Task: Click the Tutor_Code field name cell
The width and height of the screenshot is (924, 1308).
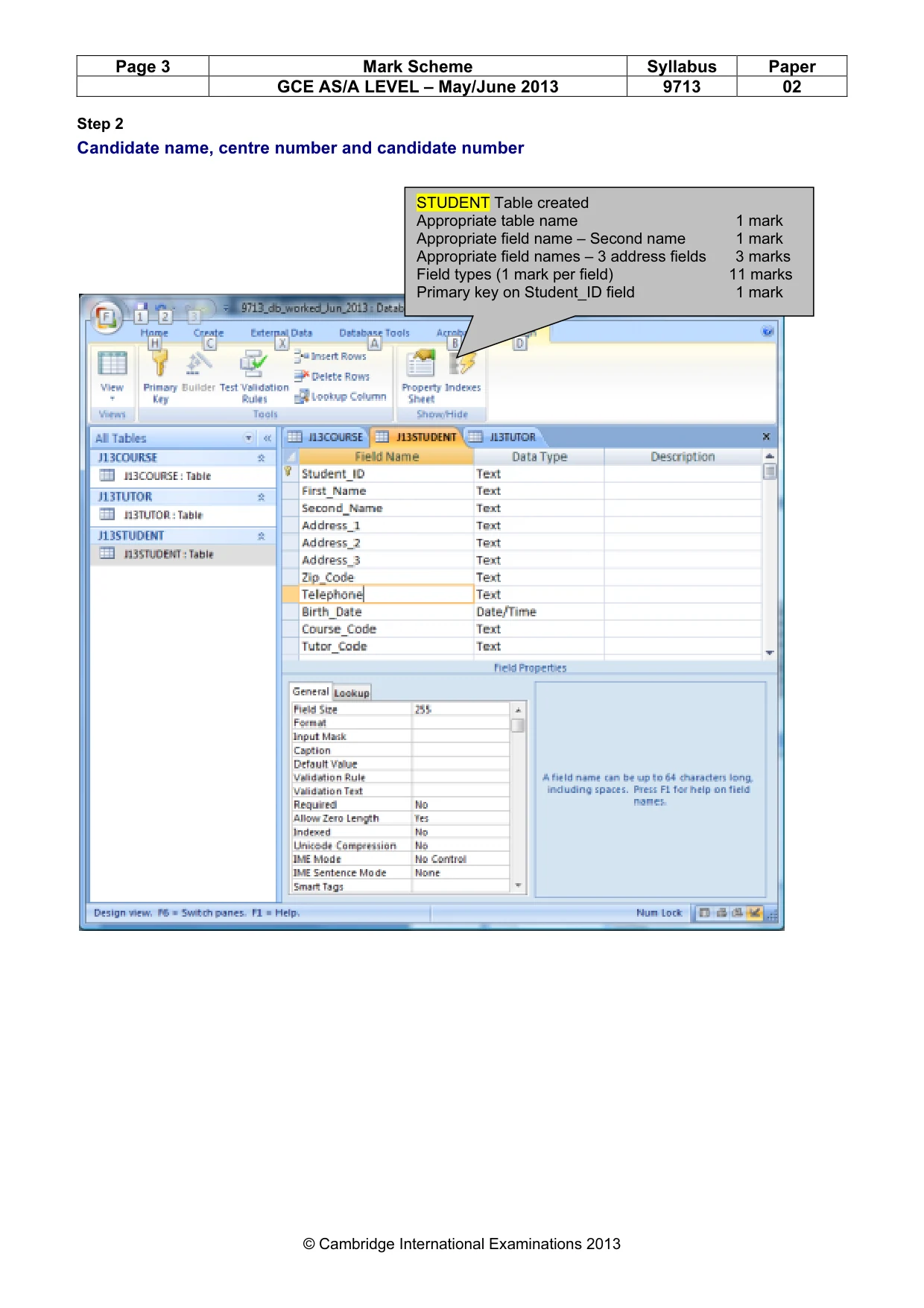Action: pos(386,646)
